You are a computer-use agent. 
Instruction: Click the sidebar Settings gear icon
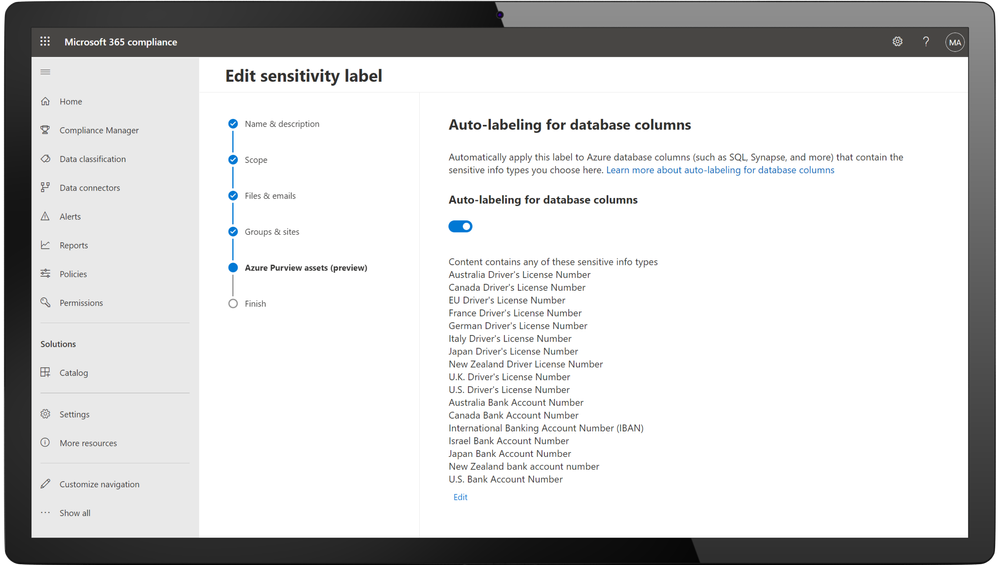tap(45, 414)
